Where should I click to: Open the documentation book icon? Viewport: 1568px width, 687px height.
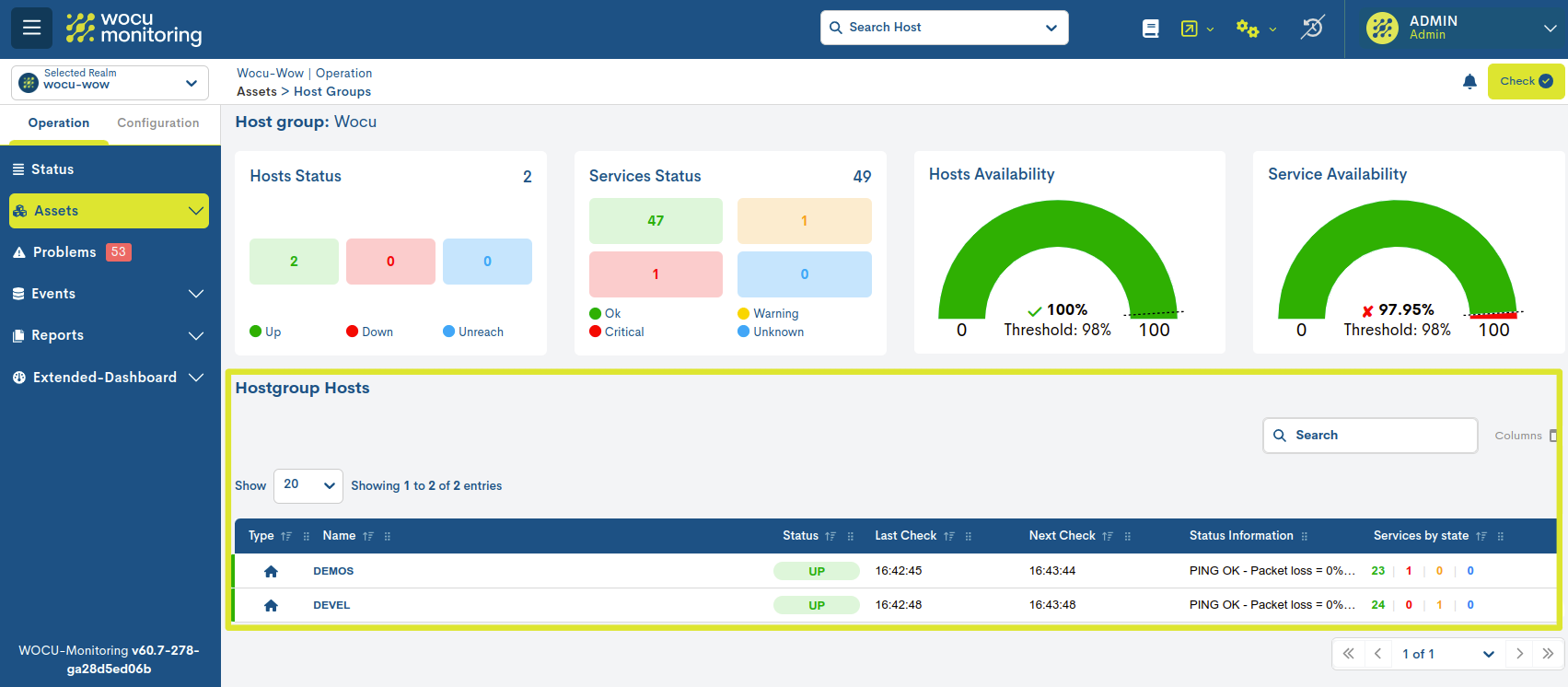1150,29
